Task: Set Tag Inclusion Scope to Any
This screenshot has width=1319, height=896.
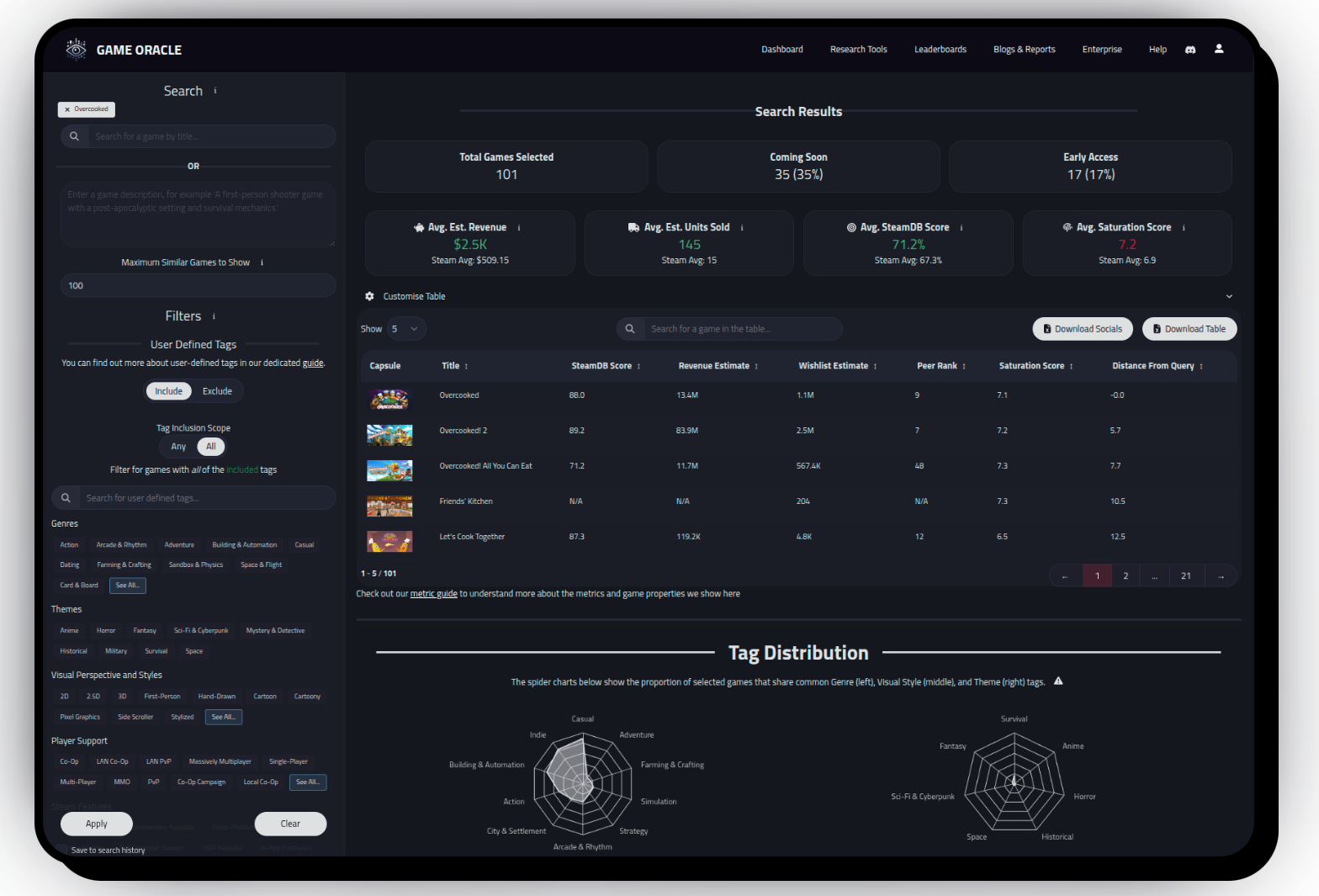Action: (178, 447)
